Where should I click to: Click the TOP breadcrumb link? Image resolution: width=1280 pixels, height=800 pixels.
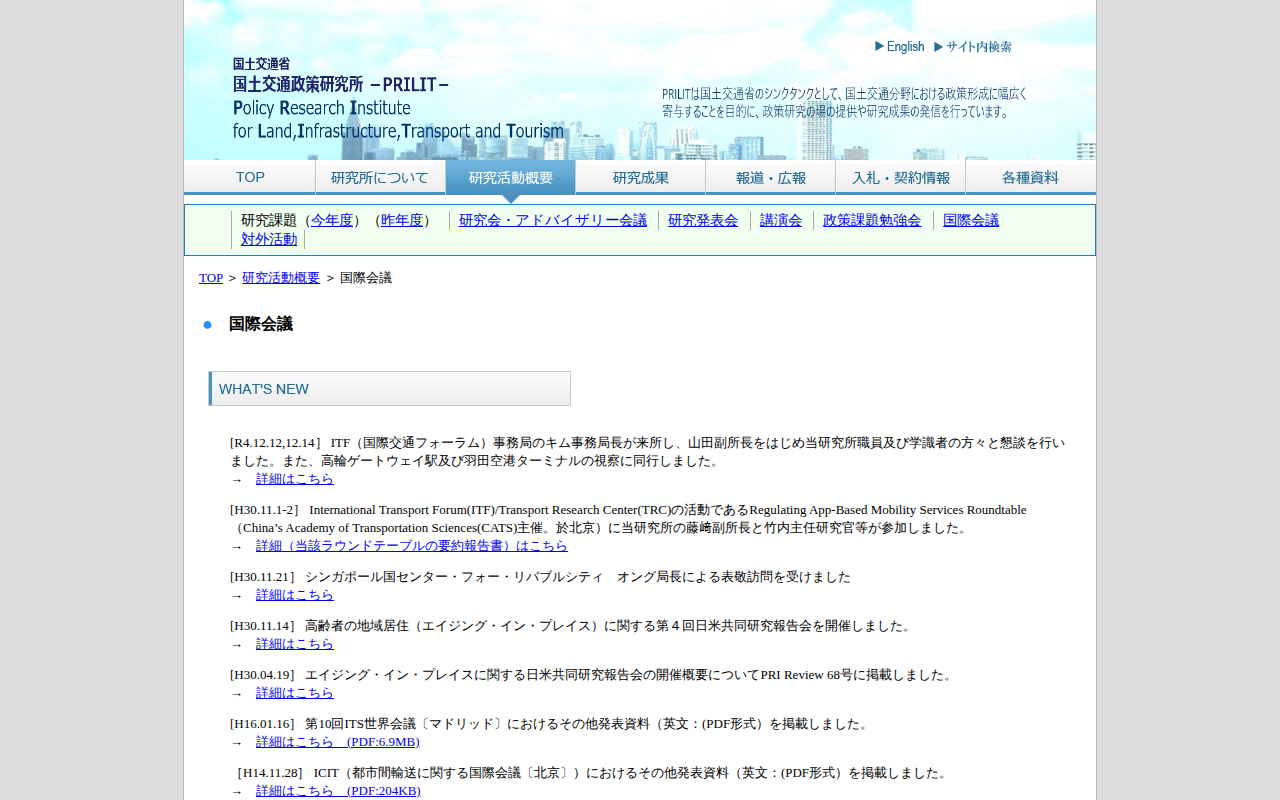(211, 278)
